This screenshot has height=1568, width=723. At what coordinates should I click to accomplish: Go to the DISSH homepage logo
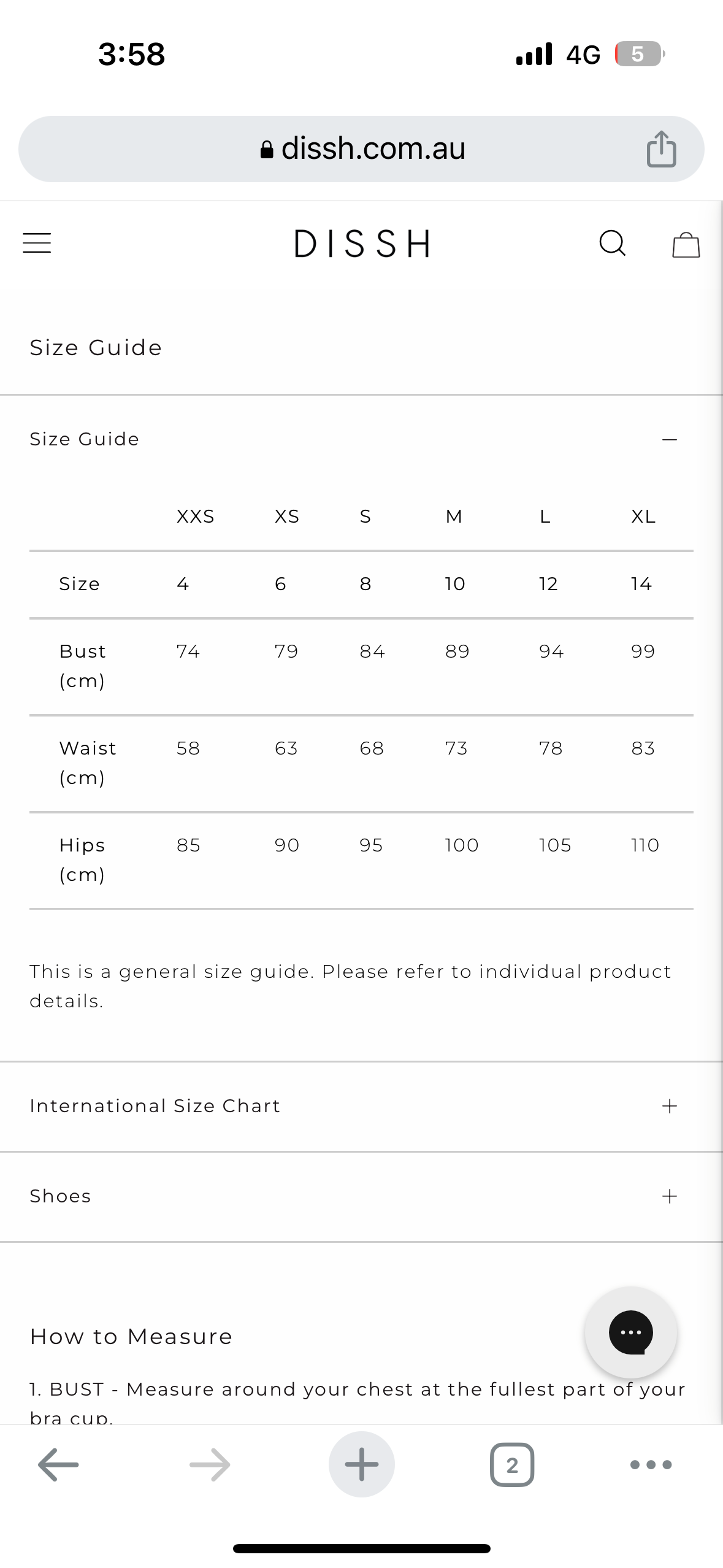click(362, 244)
